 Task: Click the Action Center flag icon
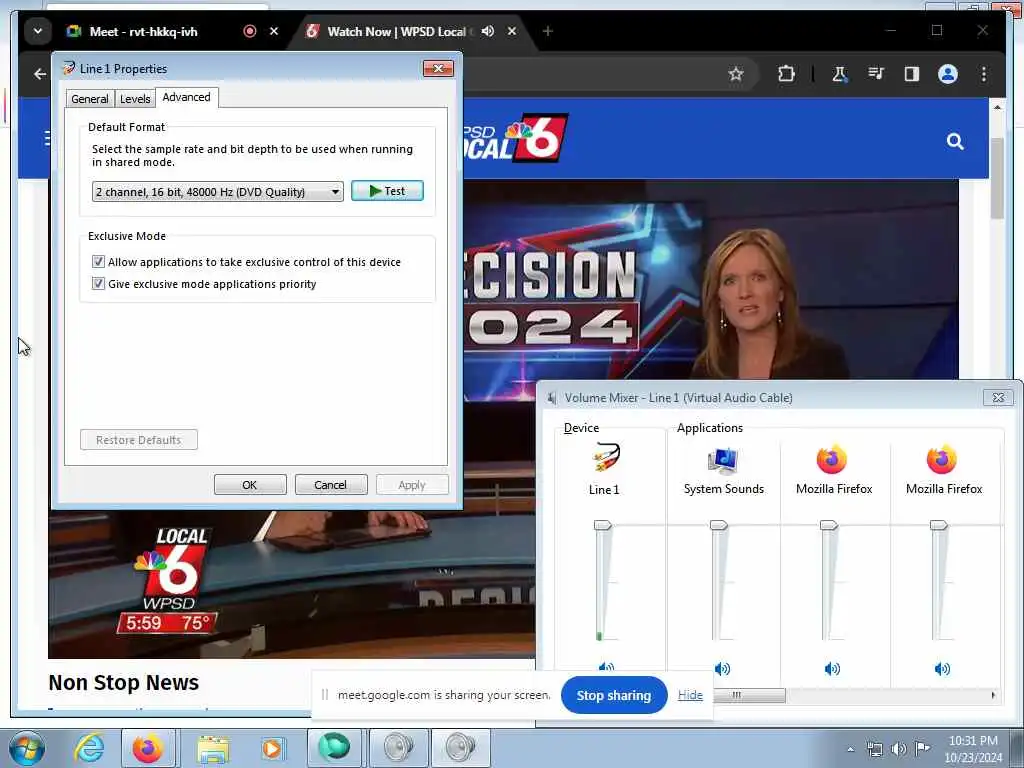[922, 748]
